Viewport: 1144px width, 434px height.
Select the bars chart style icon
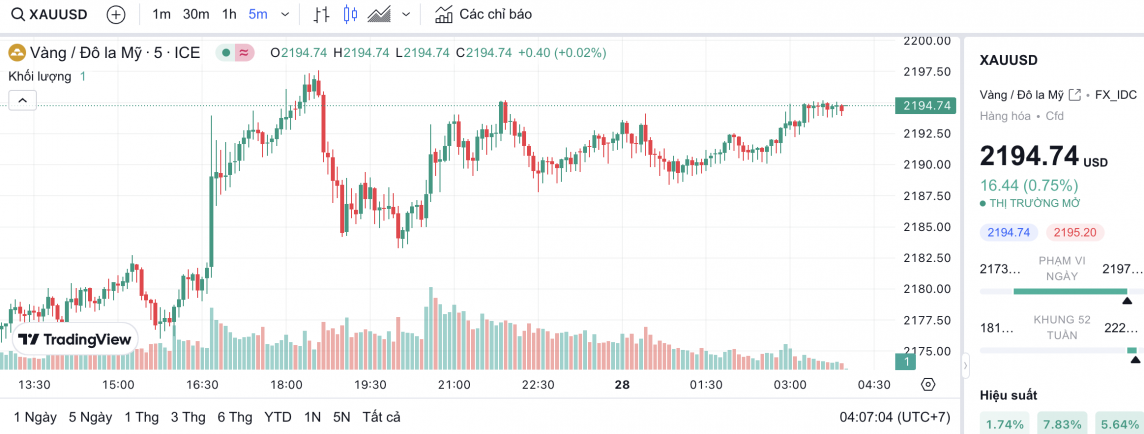tap(321, 15)
